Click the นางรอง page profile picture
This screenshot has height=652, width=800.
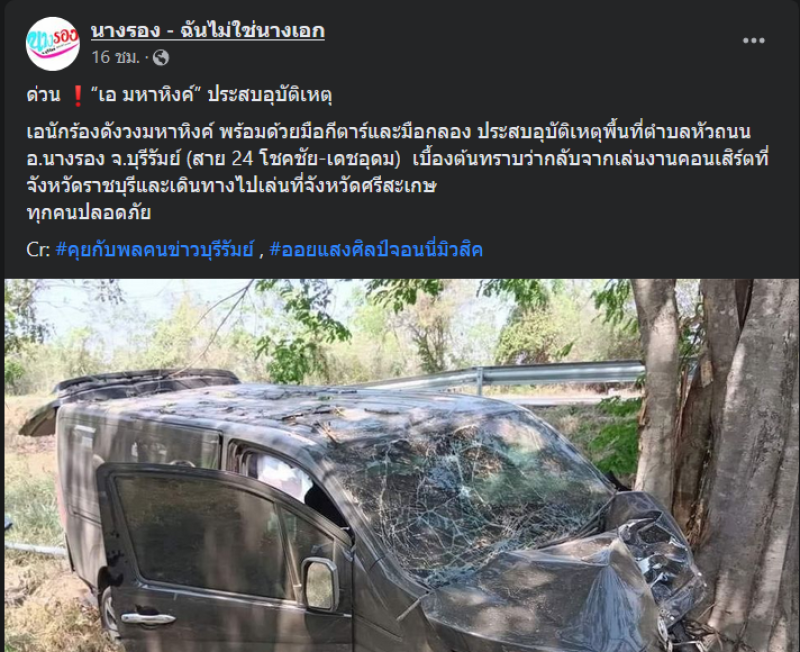[53, 43]
